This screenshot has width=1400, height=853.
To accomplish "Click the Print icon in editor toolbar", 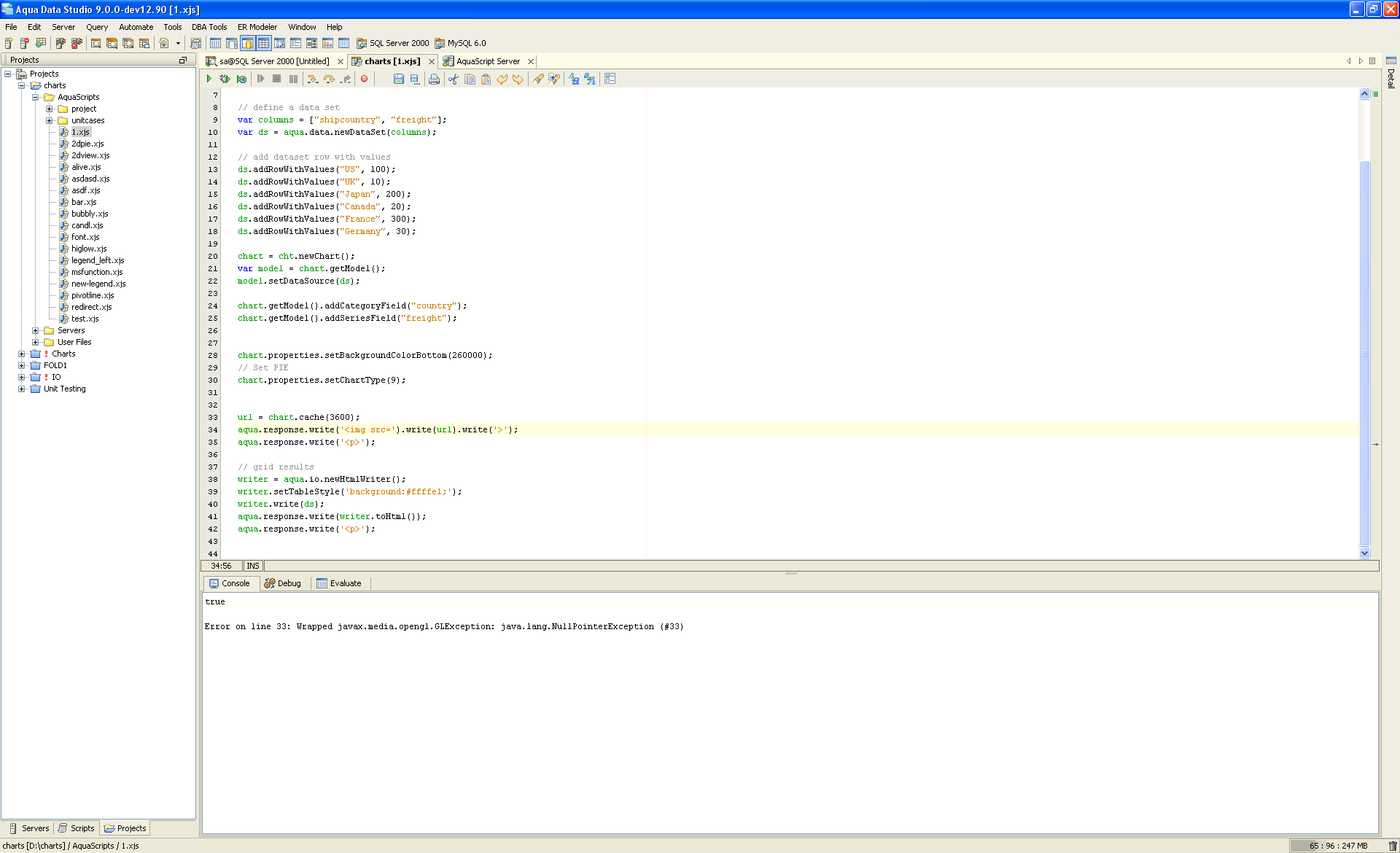I will 434,79.
